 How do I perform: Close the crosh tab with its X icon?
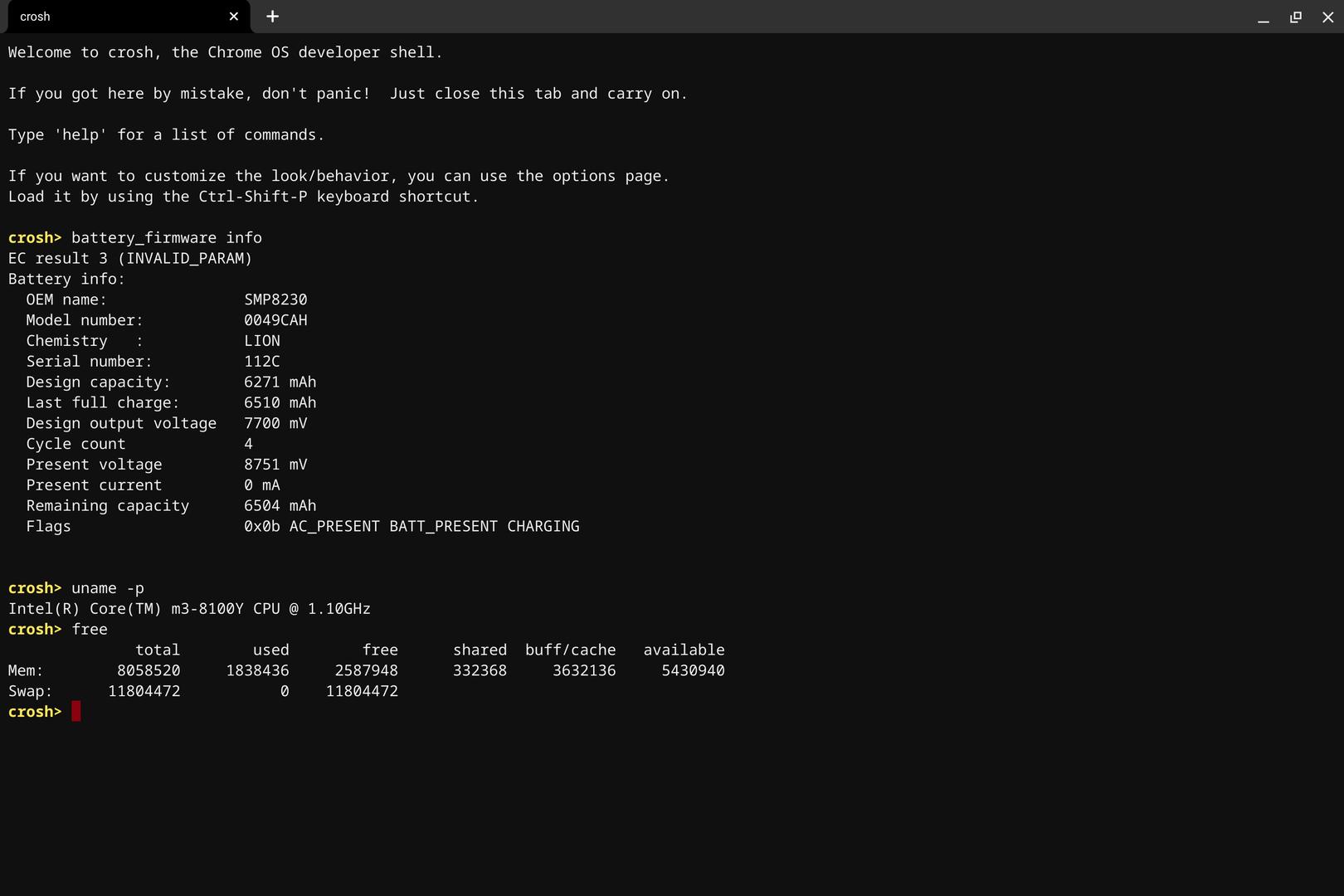point(233,17)
